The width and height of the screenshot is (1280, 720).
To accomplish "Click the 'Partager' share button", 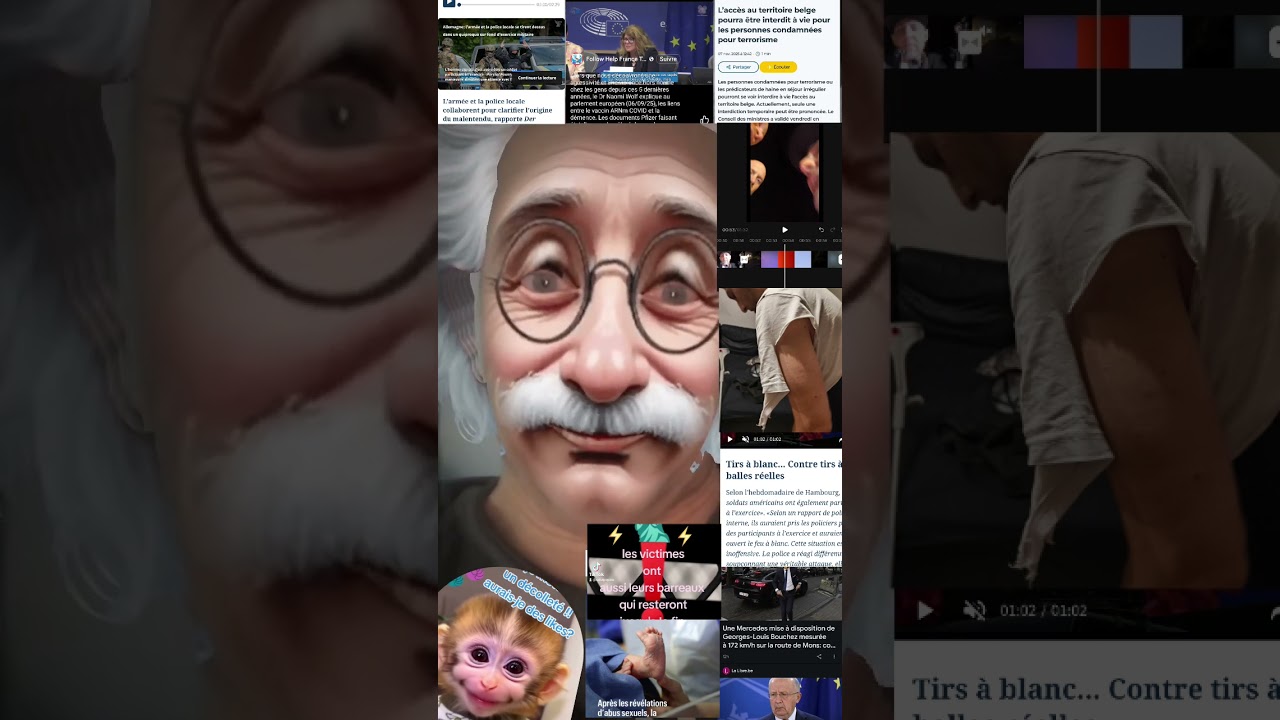I will pos(738,67).
